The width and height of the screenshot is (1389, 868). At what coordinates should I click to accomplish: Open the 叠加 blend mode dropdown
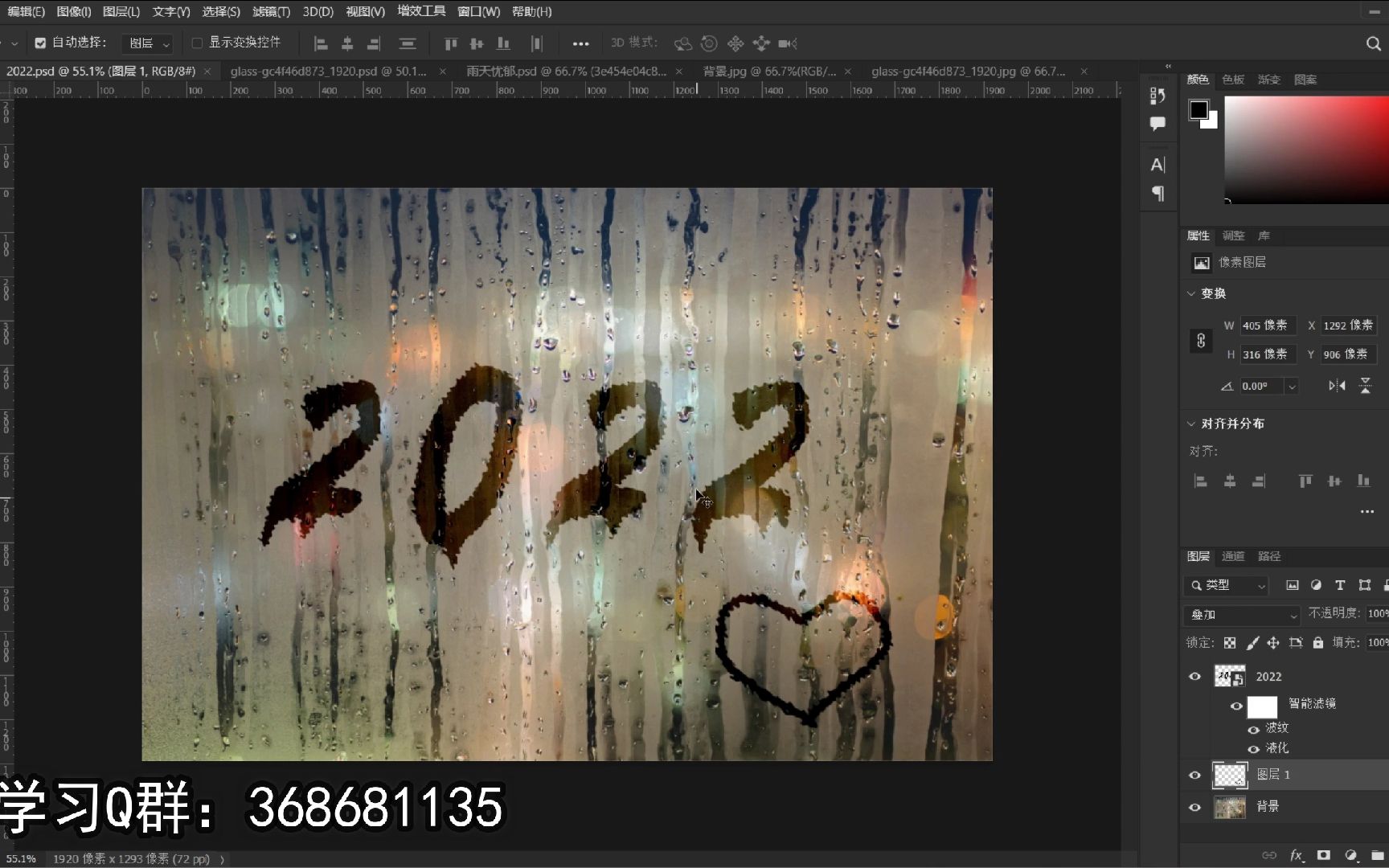[x=1240, y=614]
